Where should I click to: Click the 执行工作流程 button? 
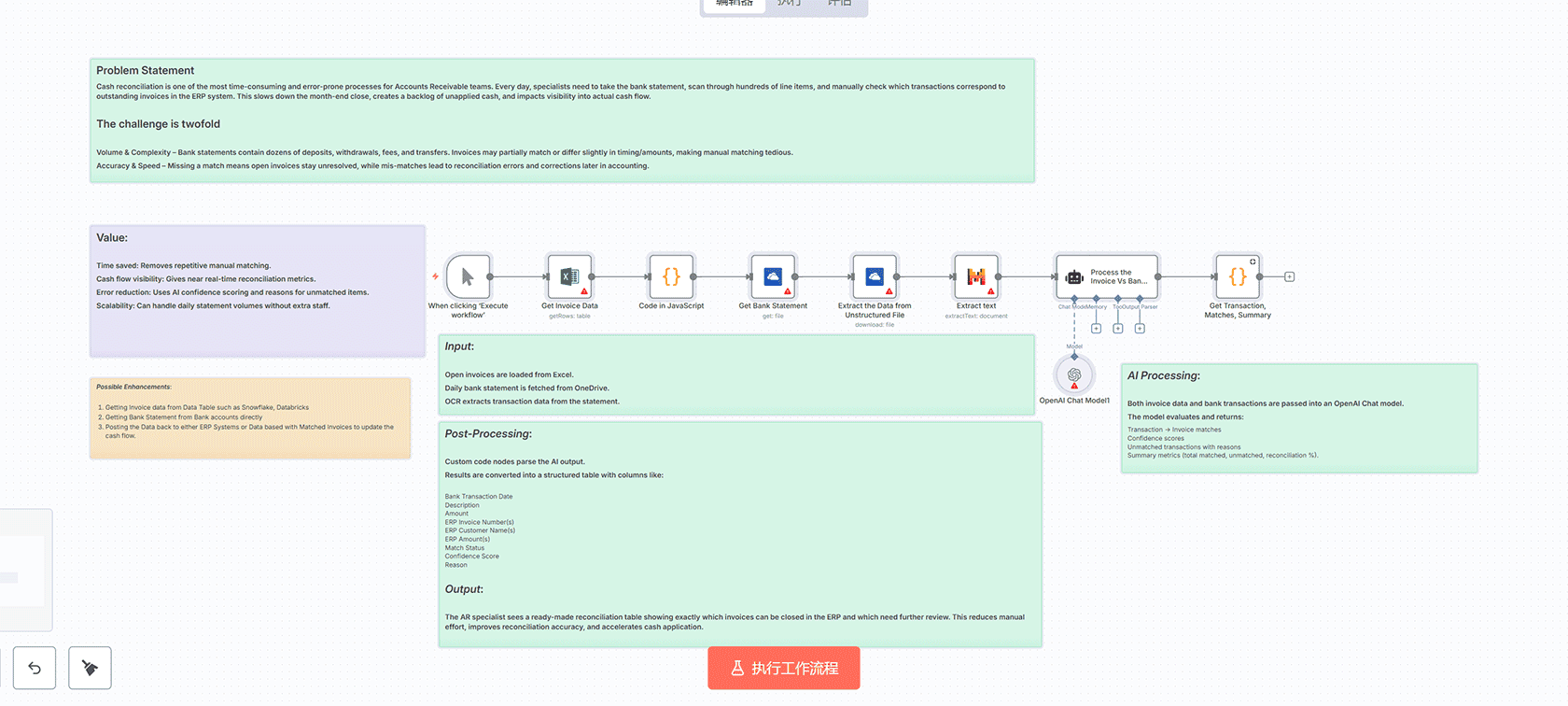(784, 669)
